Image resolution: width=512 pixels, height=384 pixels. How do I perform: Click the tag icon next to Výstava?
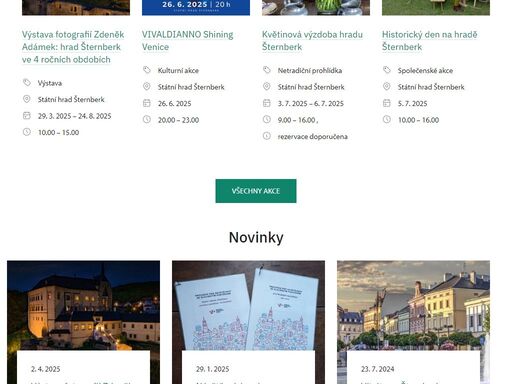(x=27, y=83)
